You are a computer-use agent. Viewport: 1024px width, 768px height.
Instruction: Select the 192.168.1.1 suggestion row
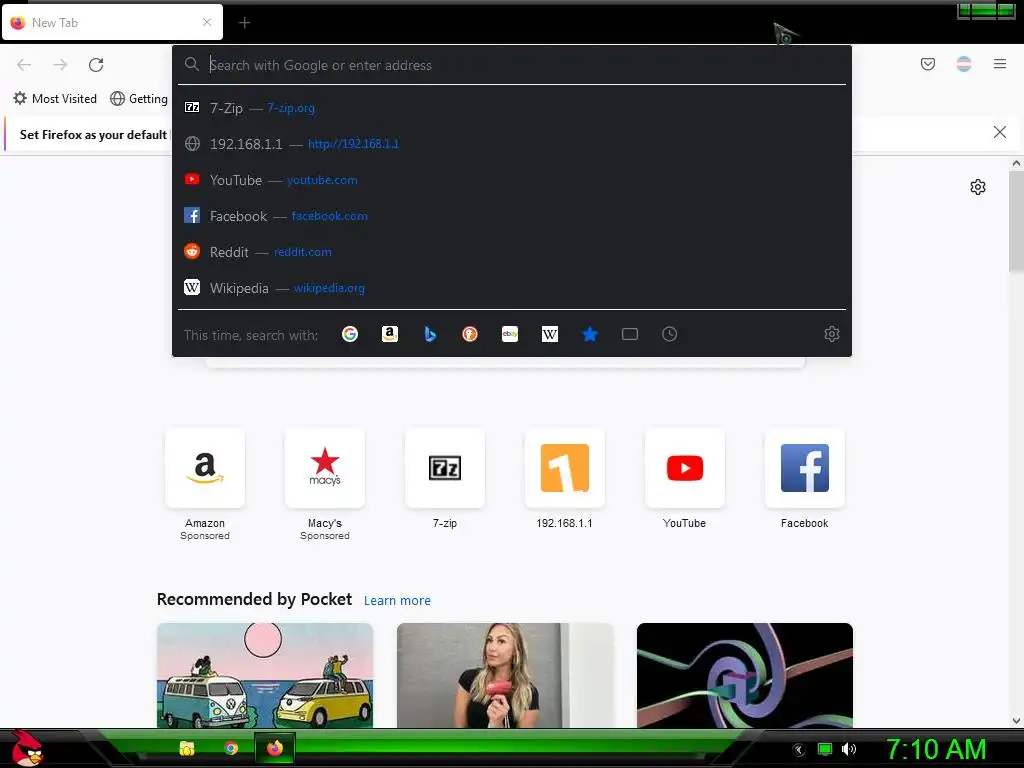(x=512, y=144)
